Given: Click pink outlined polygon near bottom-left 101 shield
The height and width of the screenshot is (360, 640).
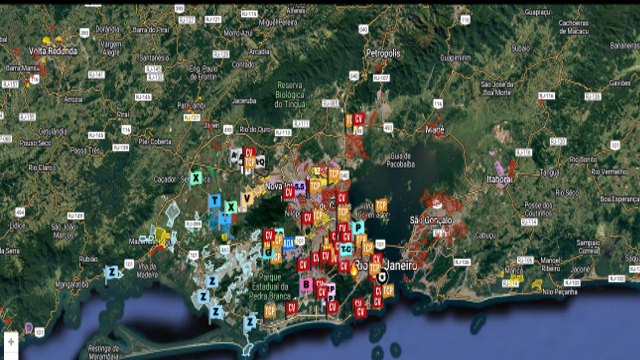Looking at the screenshot, I should (x=29, y=327).
